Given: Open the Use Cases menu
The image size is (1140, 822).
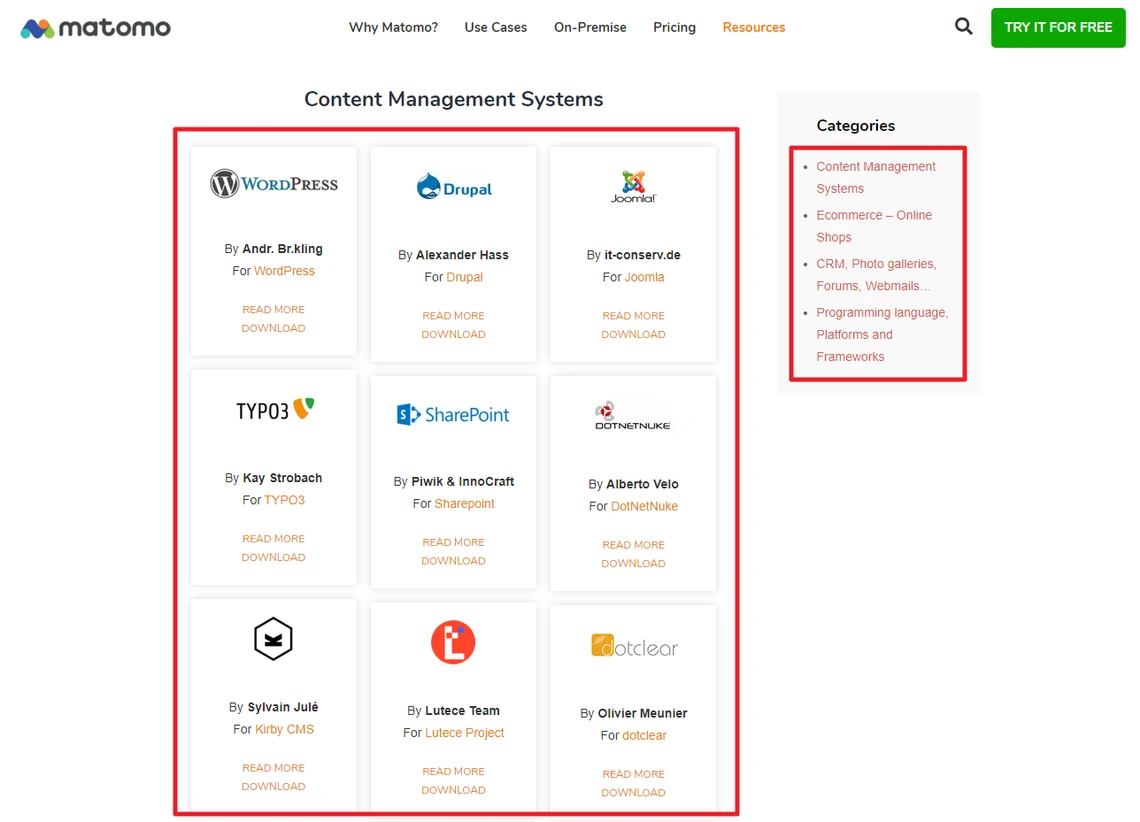Looking at the screenshot, I should point(495,28).
